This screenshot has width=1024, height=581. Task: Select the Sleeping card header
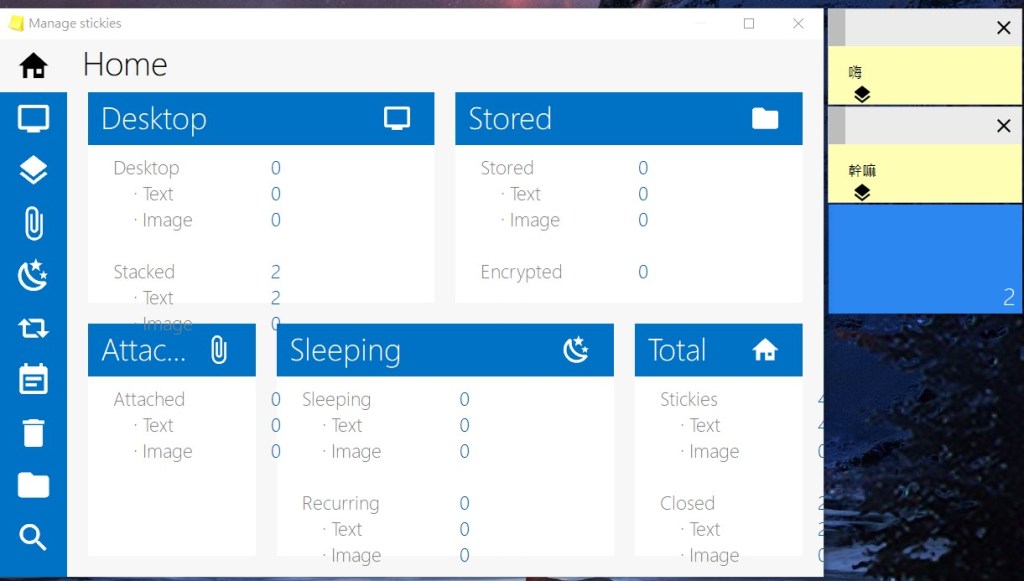point(445,350)
